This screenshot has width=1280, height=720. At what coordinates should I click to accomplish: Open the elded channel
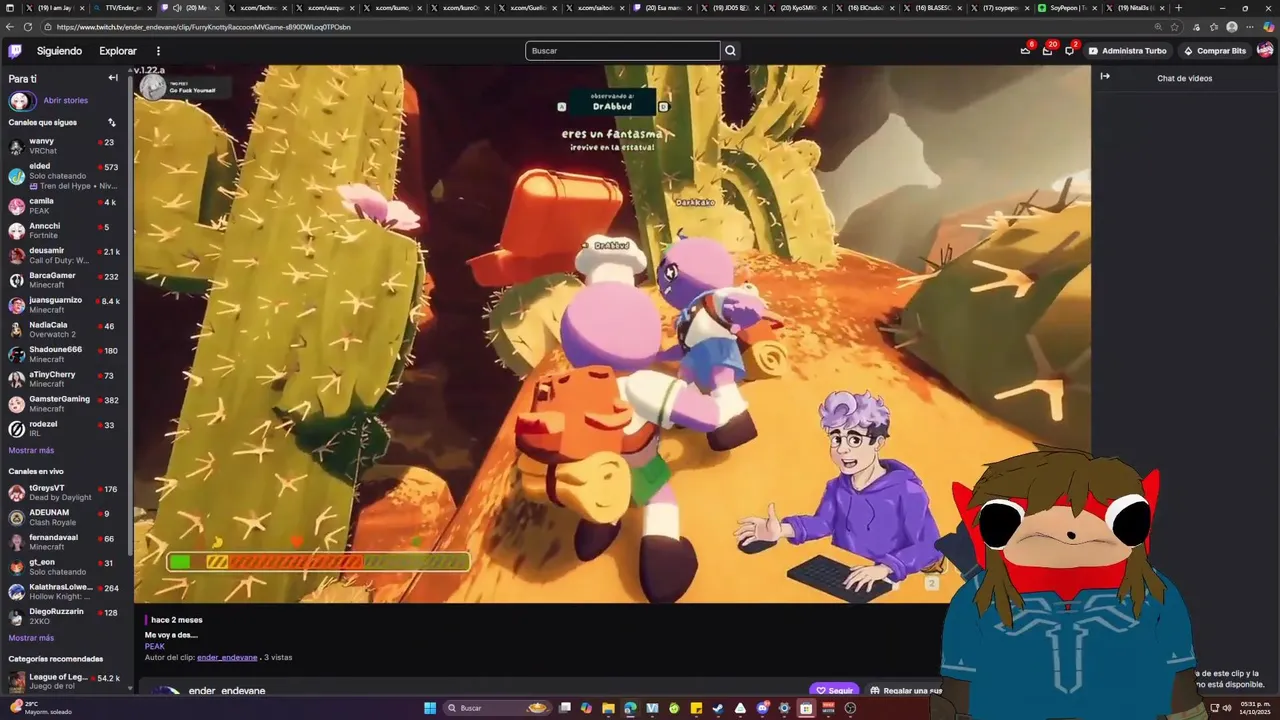[65, 176]
